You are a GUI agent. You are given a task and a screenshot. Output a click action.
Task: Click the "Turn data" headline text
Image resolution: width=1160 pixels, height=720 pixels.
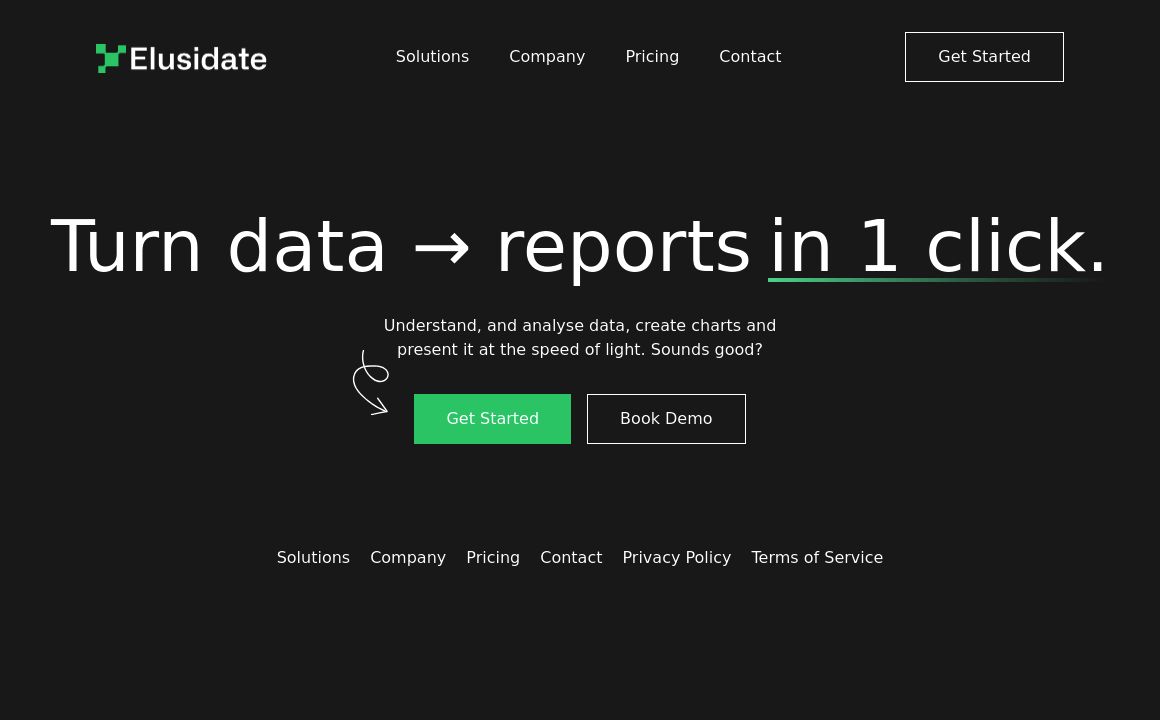pos(218,247)
